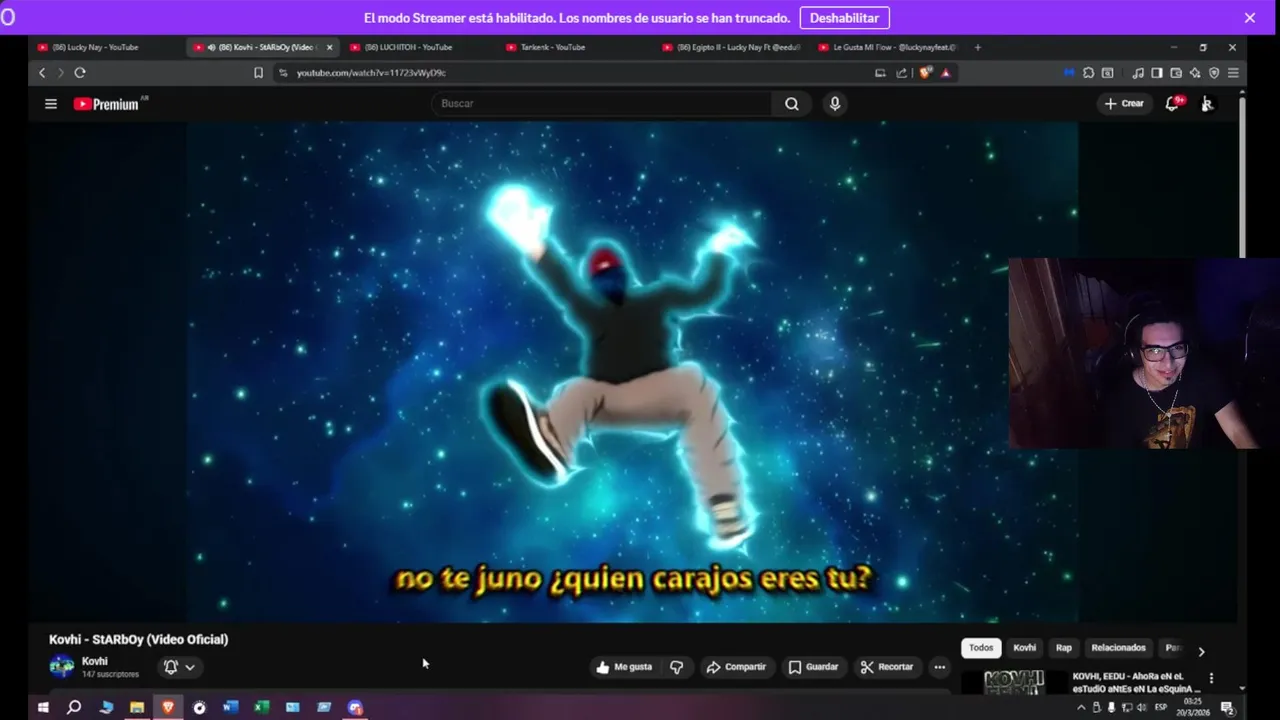This screenshot has width=1280, height=720.
Task: Open KOVHI, EEDU recommended video thumbnail
Action: tap(1013, 682)
